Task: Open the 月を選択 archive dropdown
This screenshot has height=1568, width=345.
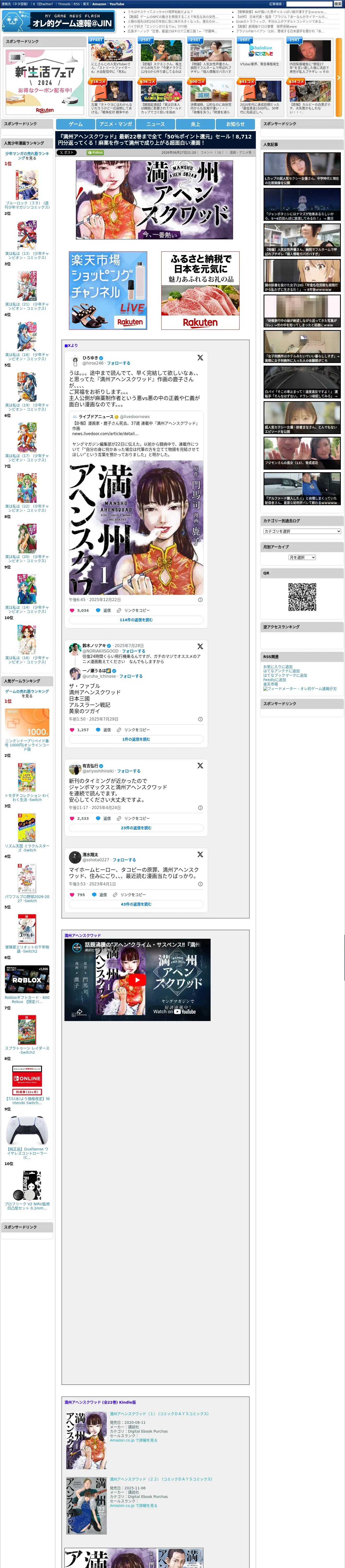Action: tap(302, 558)
